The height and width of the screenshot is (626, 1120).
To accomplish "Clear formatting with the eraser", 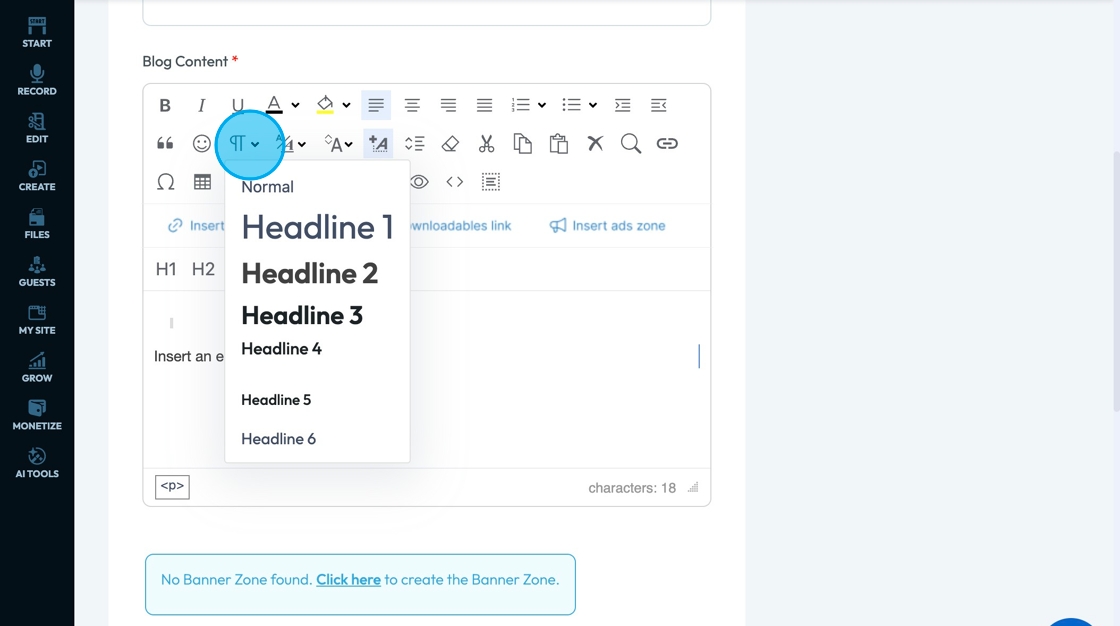I will 450,144.
